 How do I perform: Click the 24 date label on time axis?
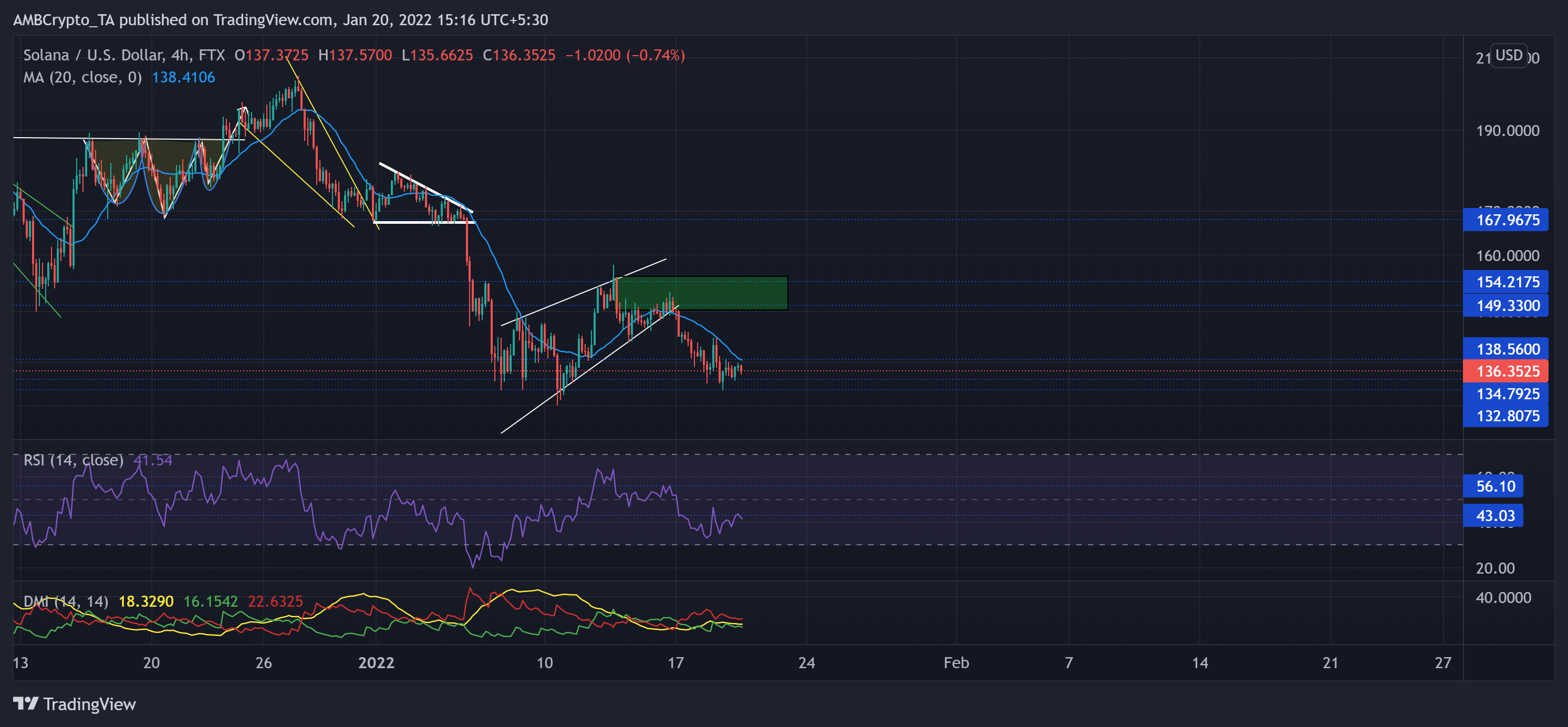tap(806, 662)
